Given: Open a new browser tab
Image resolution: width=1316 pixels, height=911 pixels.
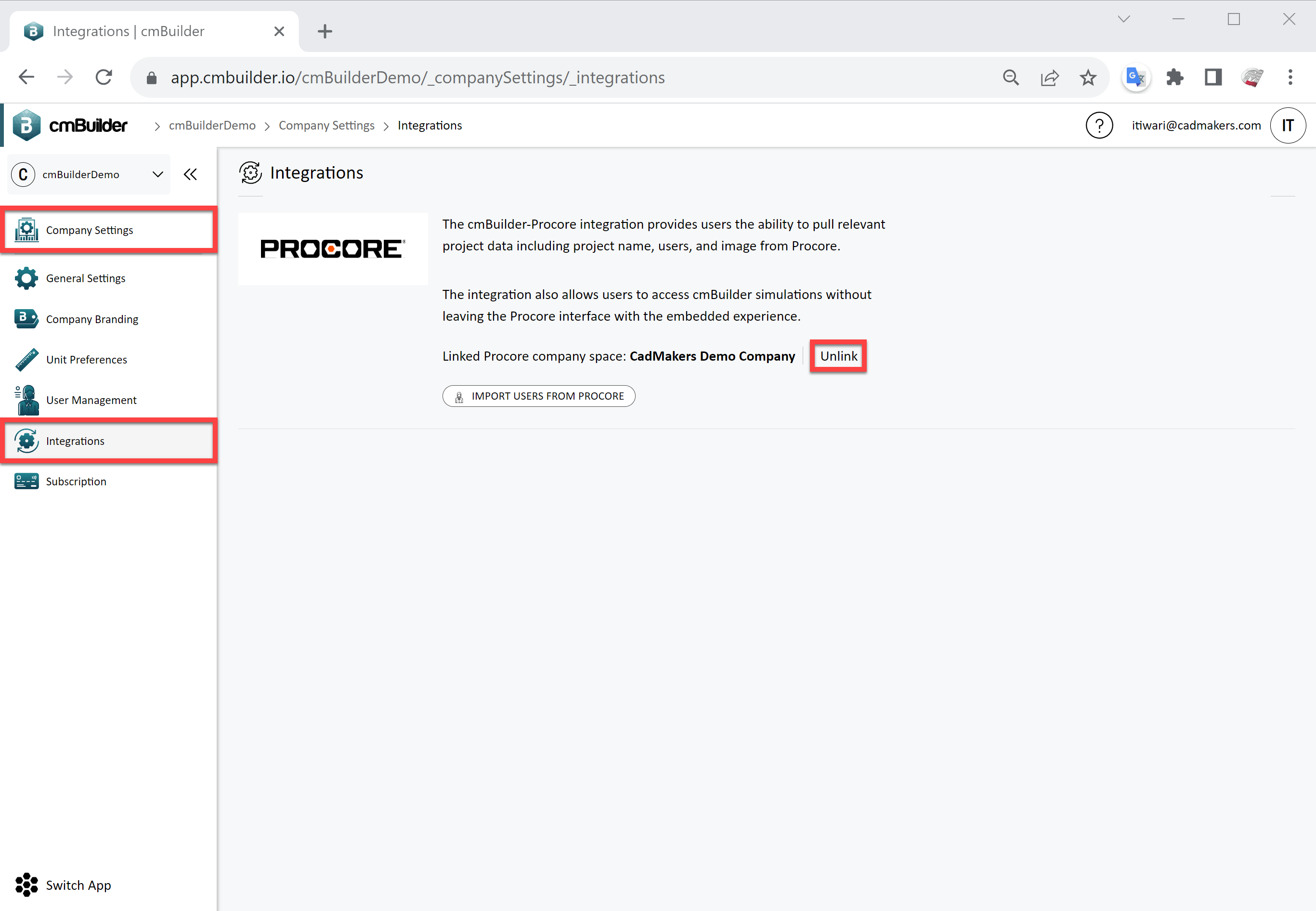Looking at the screenshot, I should coord(325,31).
